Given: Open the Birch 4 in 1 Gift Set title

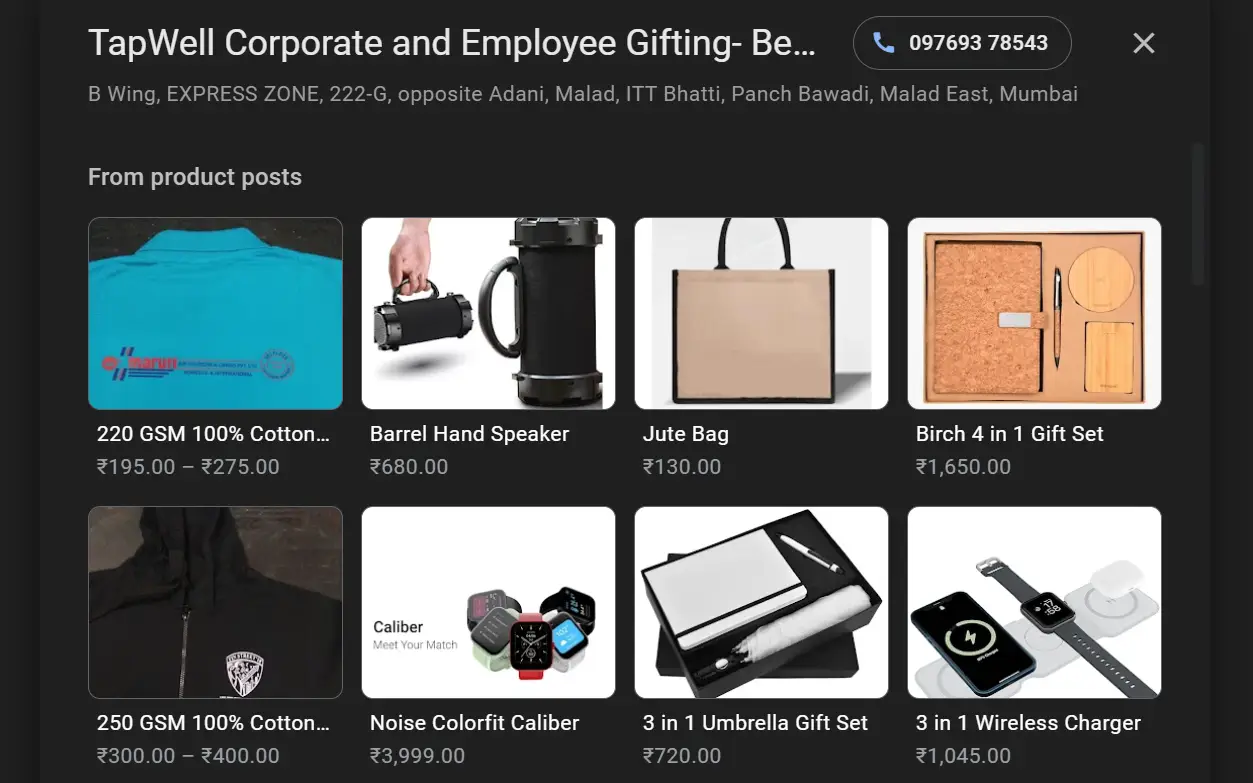Looking at the screenshot, I should click(1009, 434).
